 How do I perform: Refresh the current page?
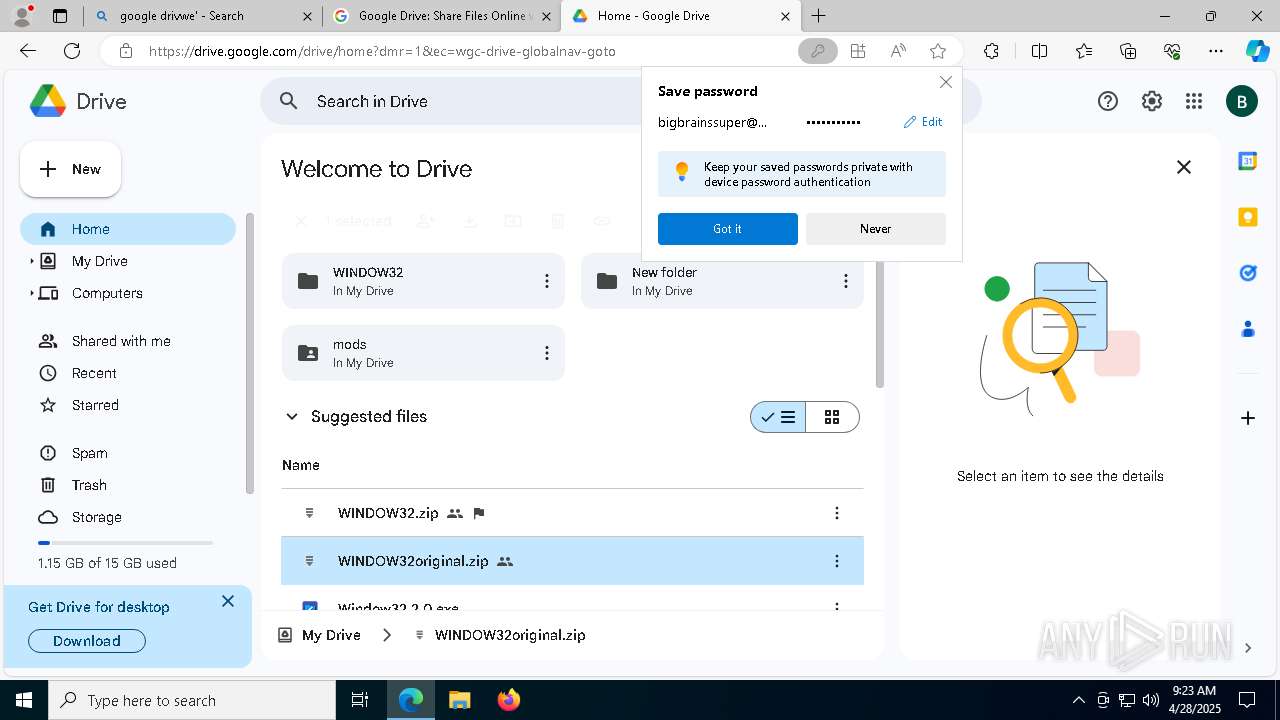[x=72, y=51]
